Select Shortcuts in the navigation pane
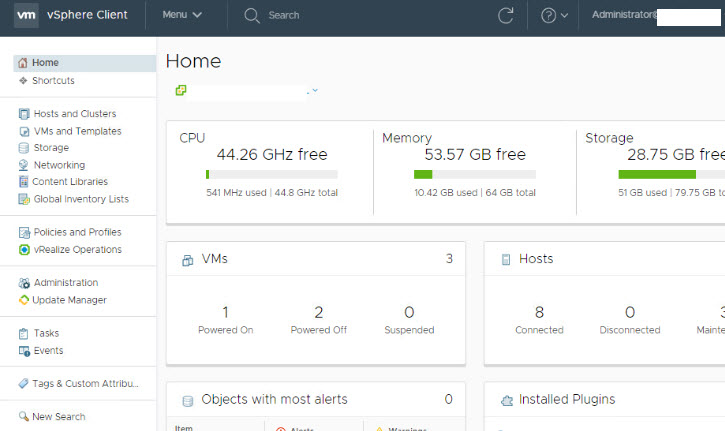Screen dimensions: 725x431 (52, 80)
